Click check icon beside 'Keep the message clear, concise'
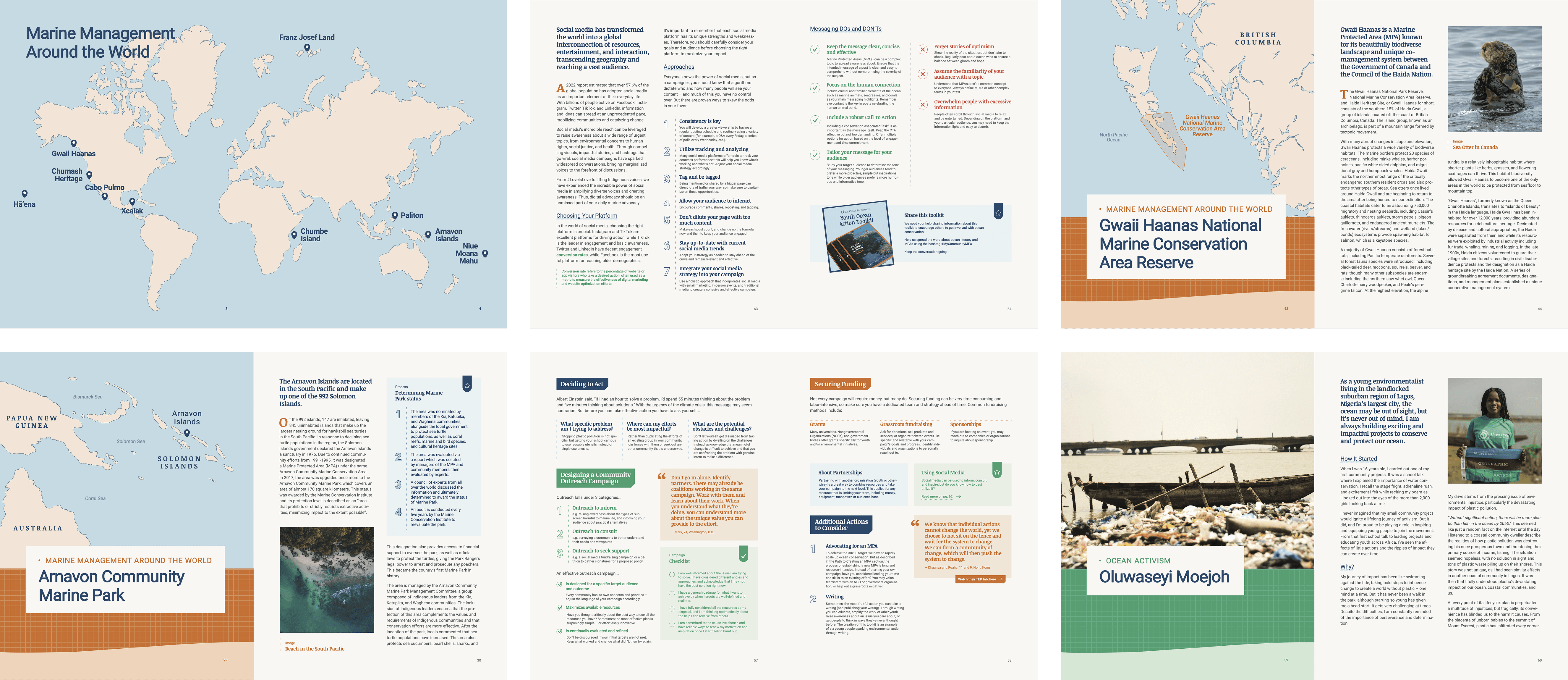Screen dimensions: 1568x680 815,49
